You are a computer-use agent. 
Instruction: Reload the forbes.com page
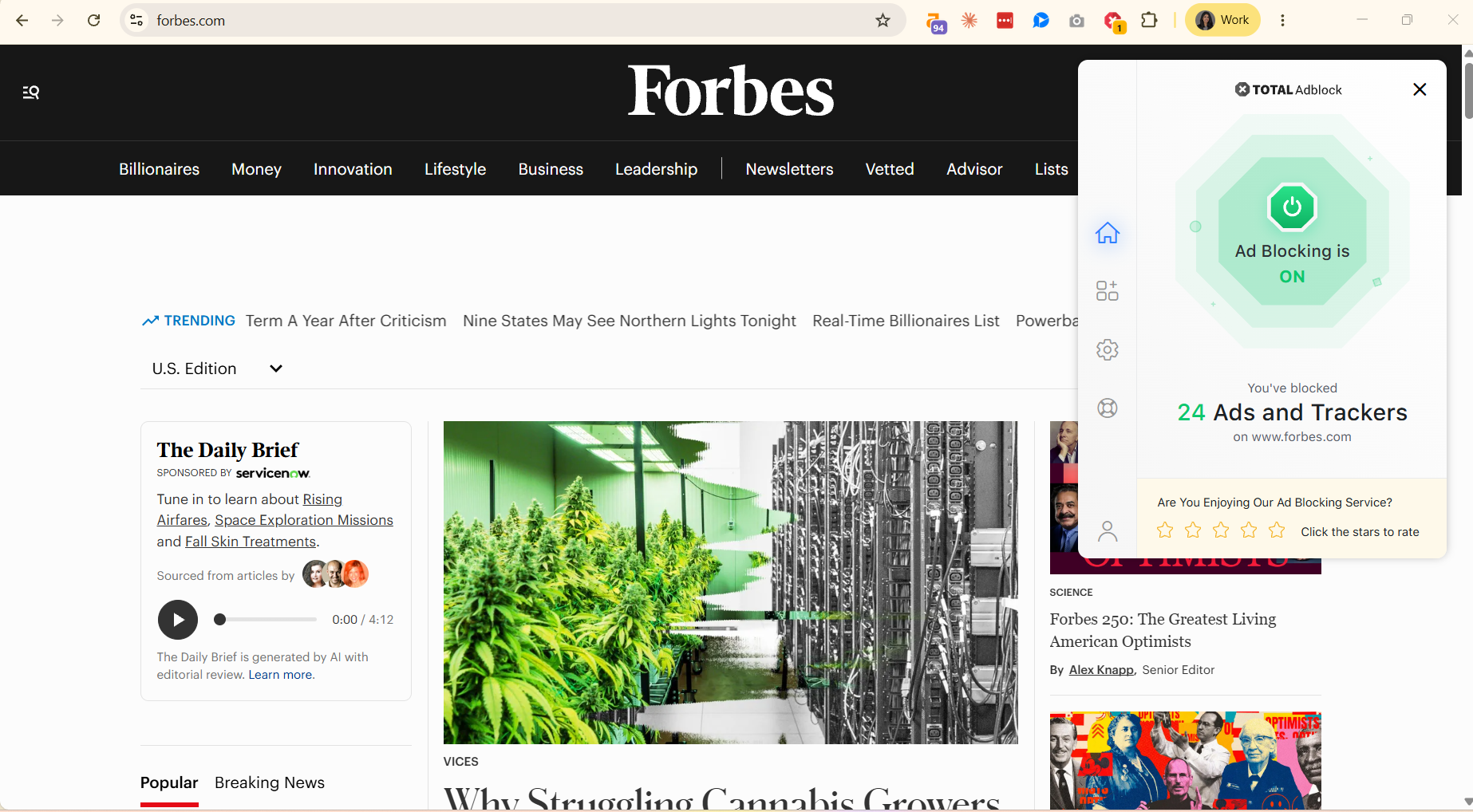click(94, 21)
